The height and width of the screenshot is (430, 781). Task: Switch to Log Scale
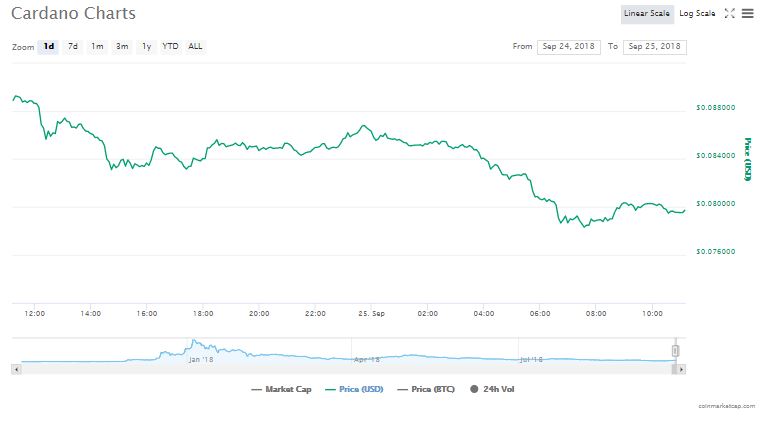(x=697, y=14)
